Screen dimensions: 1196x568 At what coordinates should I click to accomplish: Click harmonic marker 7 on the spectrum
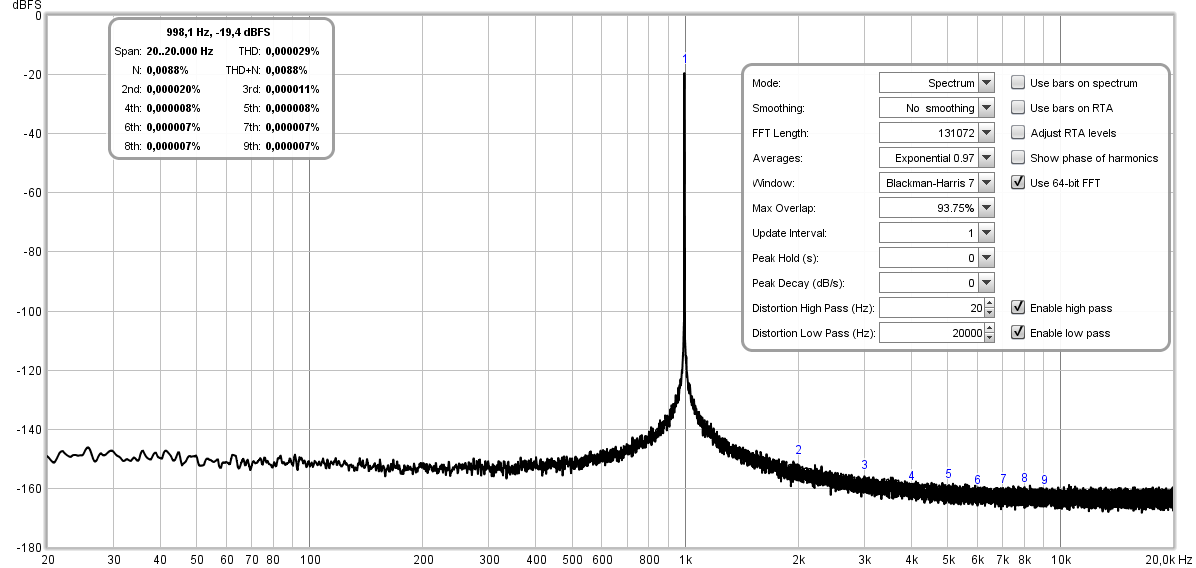click(x=1003, y=479)
